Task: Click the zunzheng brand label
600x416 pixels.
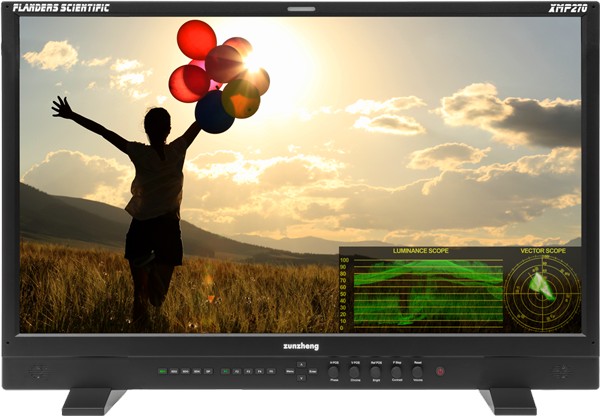Action: 301,346
